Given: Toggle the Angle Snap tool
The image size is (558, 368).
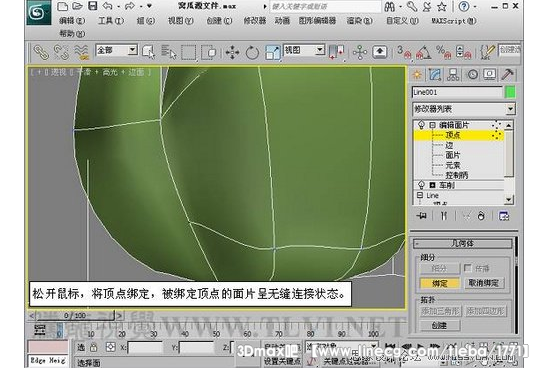Looking at the screenshot, I should (423, 52).
